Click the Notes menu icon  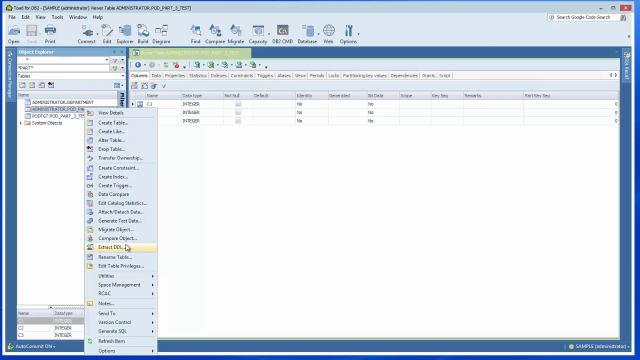point(90,304)
